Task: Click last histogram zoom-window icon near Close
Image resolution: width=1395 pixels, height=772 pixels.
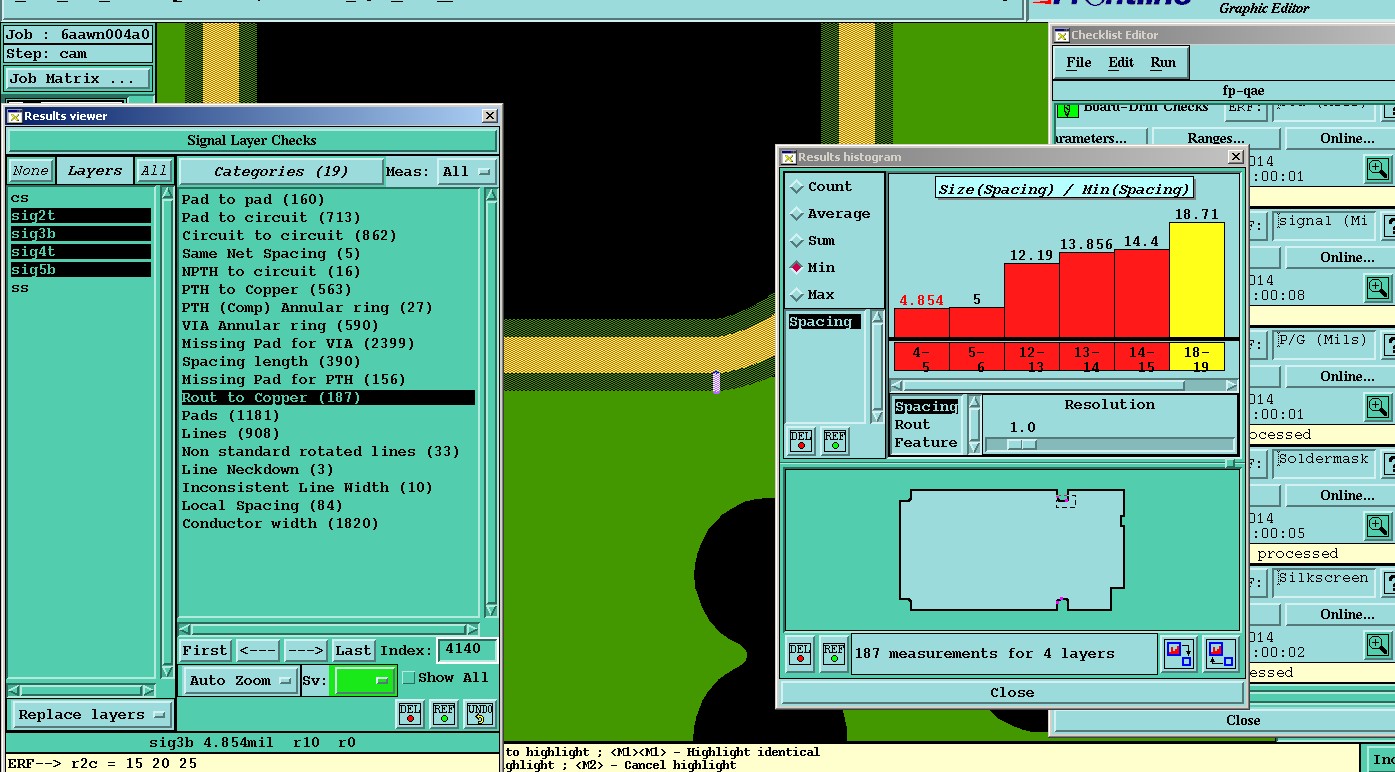Action: pyautogui.click(x=1221, y=654)
